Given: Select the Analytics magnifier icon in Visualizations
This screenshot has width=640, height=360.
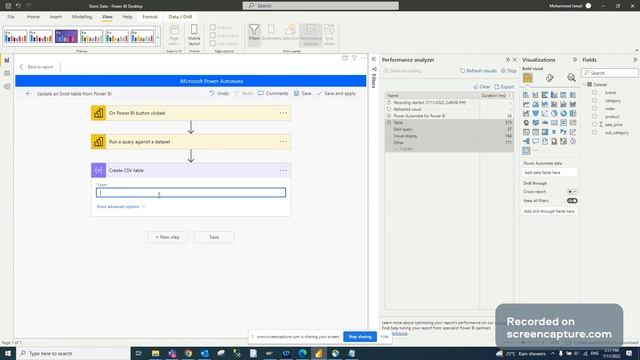Looking at the screenshot, I should pyautogui.click(x=571, y=78).
